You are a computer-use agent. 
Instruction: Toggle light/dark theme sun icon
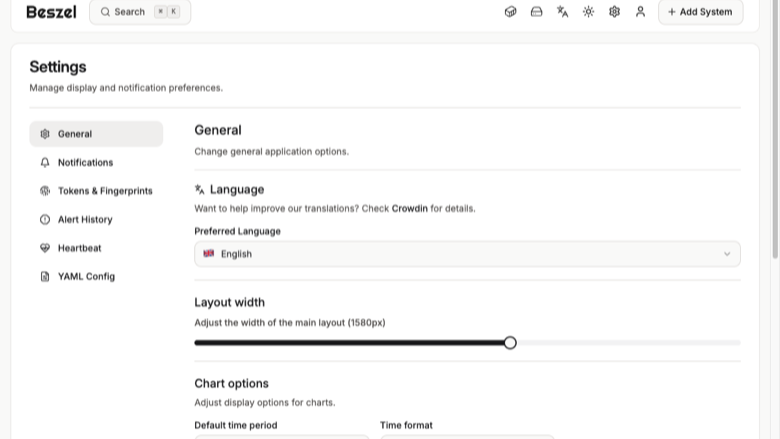point(588,11)
